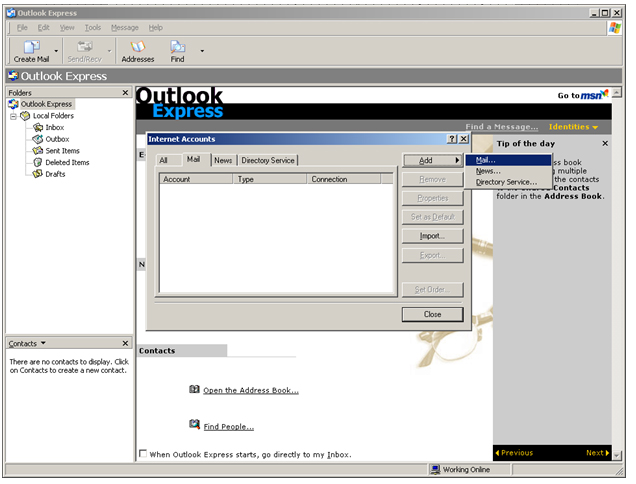Click the Create Mail toolbar icon

click(x=31, y=47)
